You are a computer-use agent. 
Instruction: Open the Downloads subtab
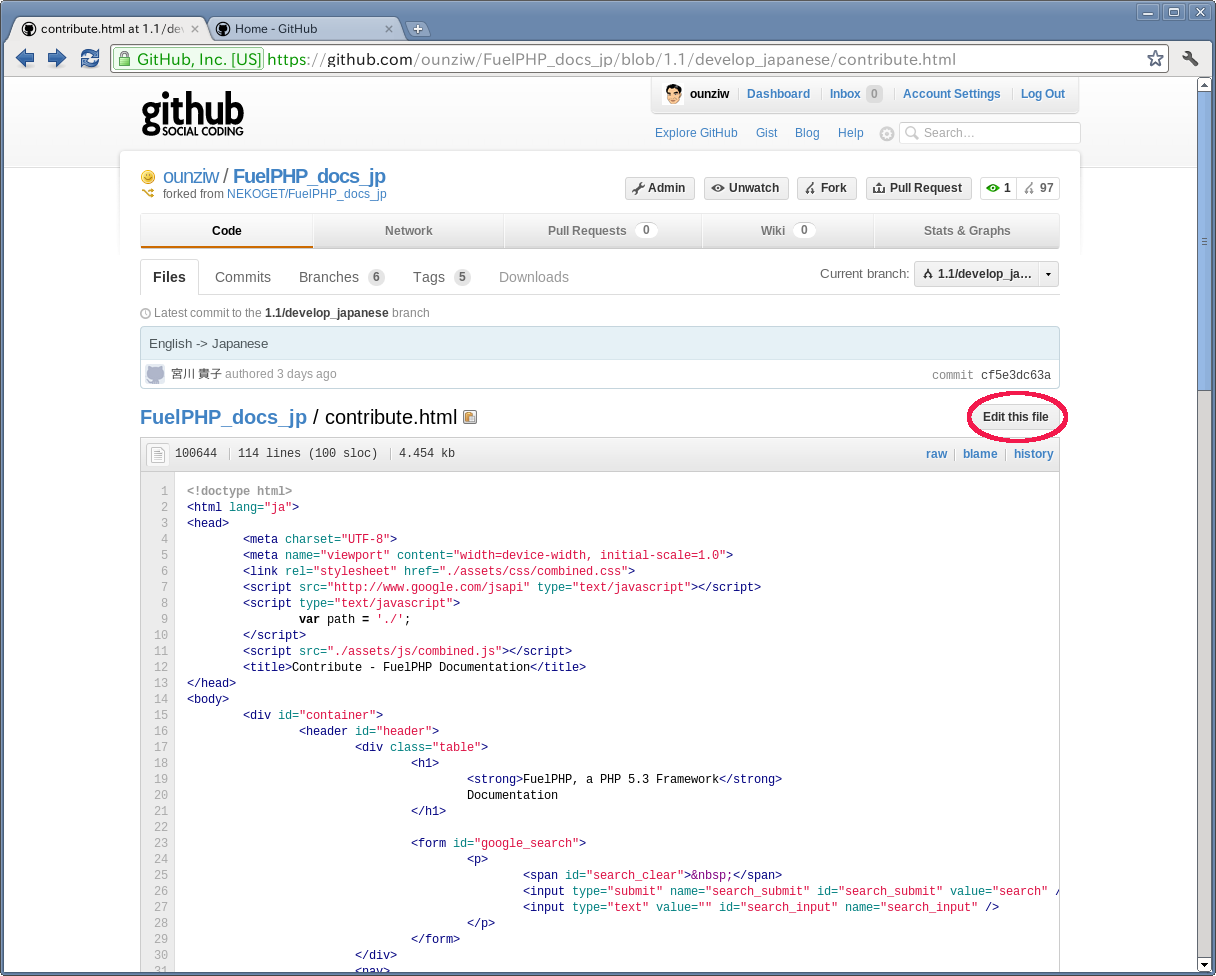pos(534,277)
